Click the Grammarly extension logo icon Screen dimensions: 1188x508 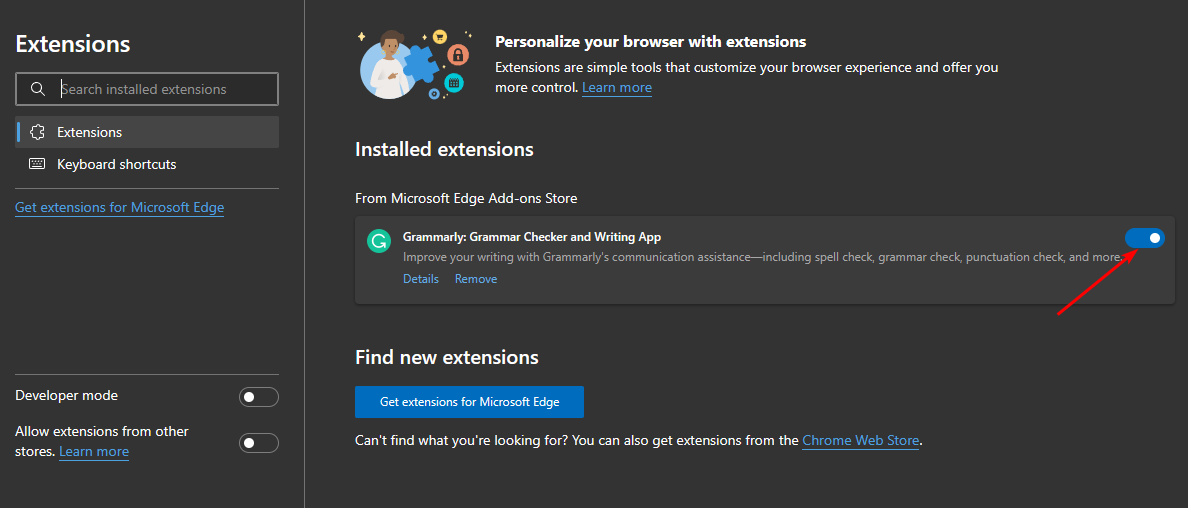pos(378,241)
